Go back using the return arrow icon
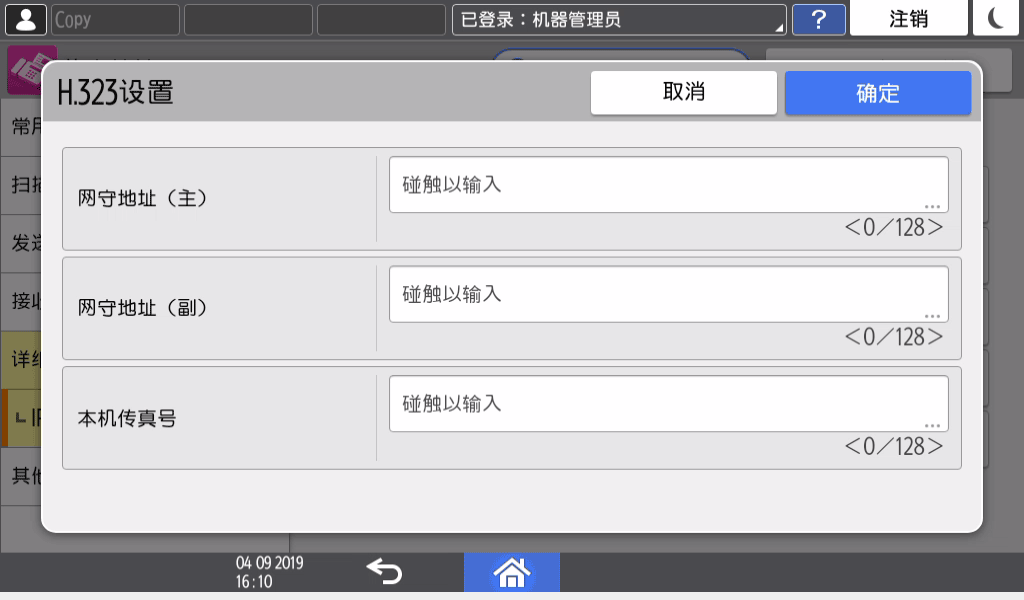Viewport: 1024px width, 600px height. click(x=384, y=571)
